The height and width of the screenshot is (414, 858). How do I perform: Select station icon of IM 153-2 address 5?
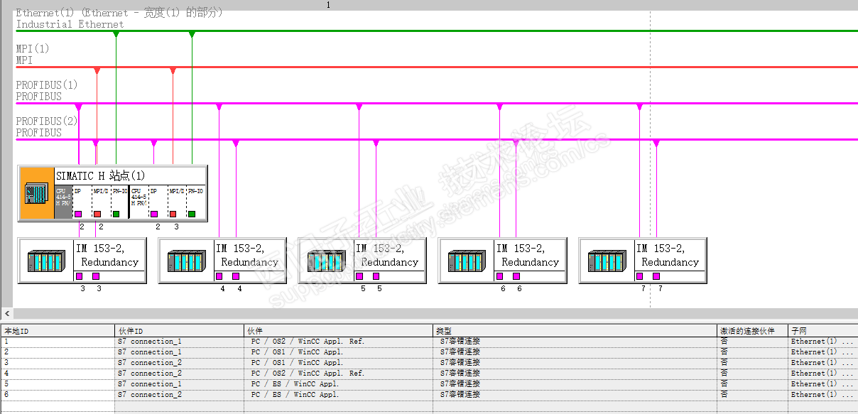click(326, 260)
